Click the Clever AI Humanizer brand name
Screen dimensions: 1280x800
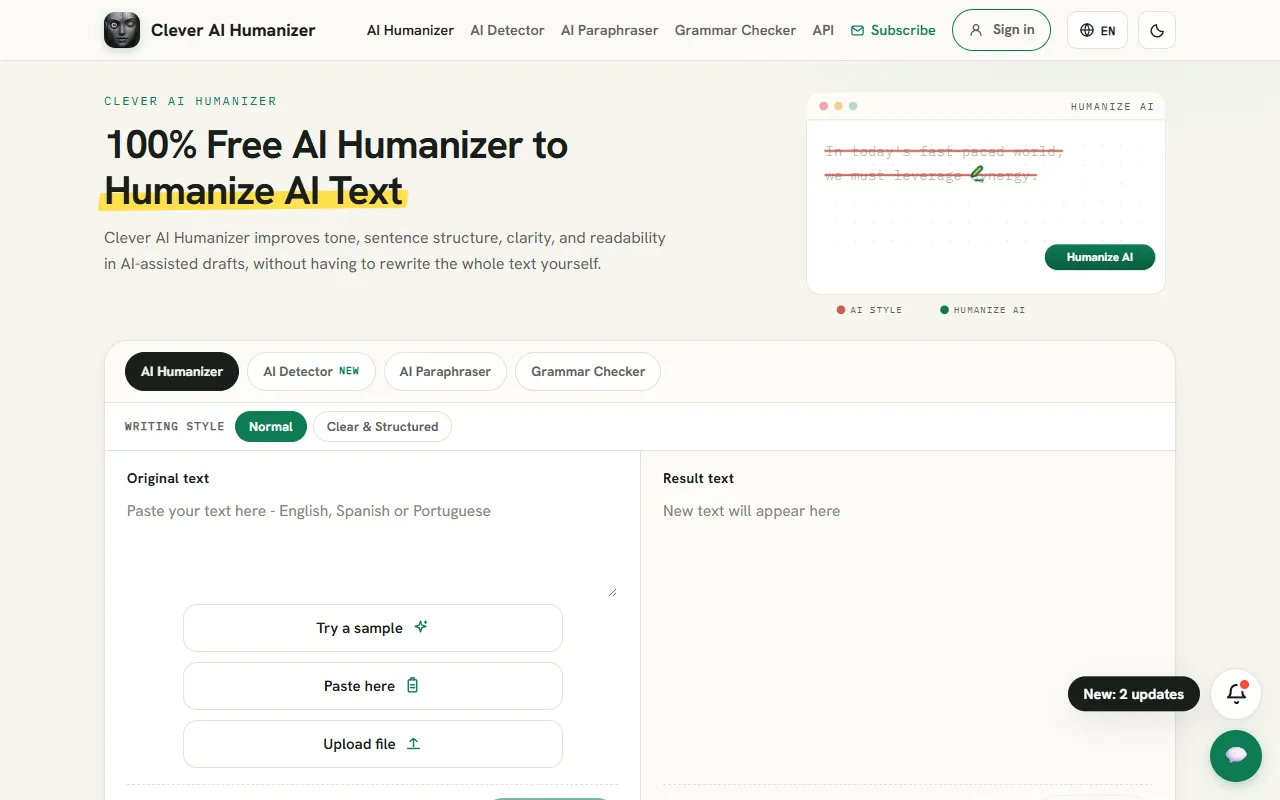(233, 30)
